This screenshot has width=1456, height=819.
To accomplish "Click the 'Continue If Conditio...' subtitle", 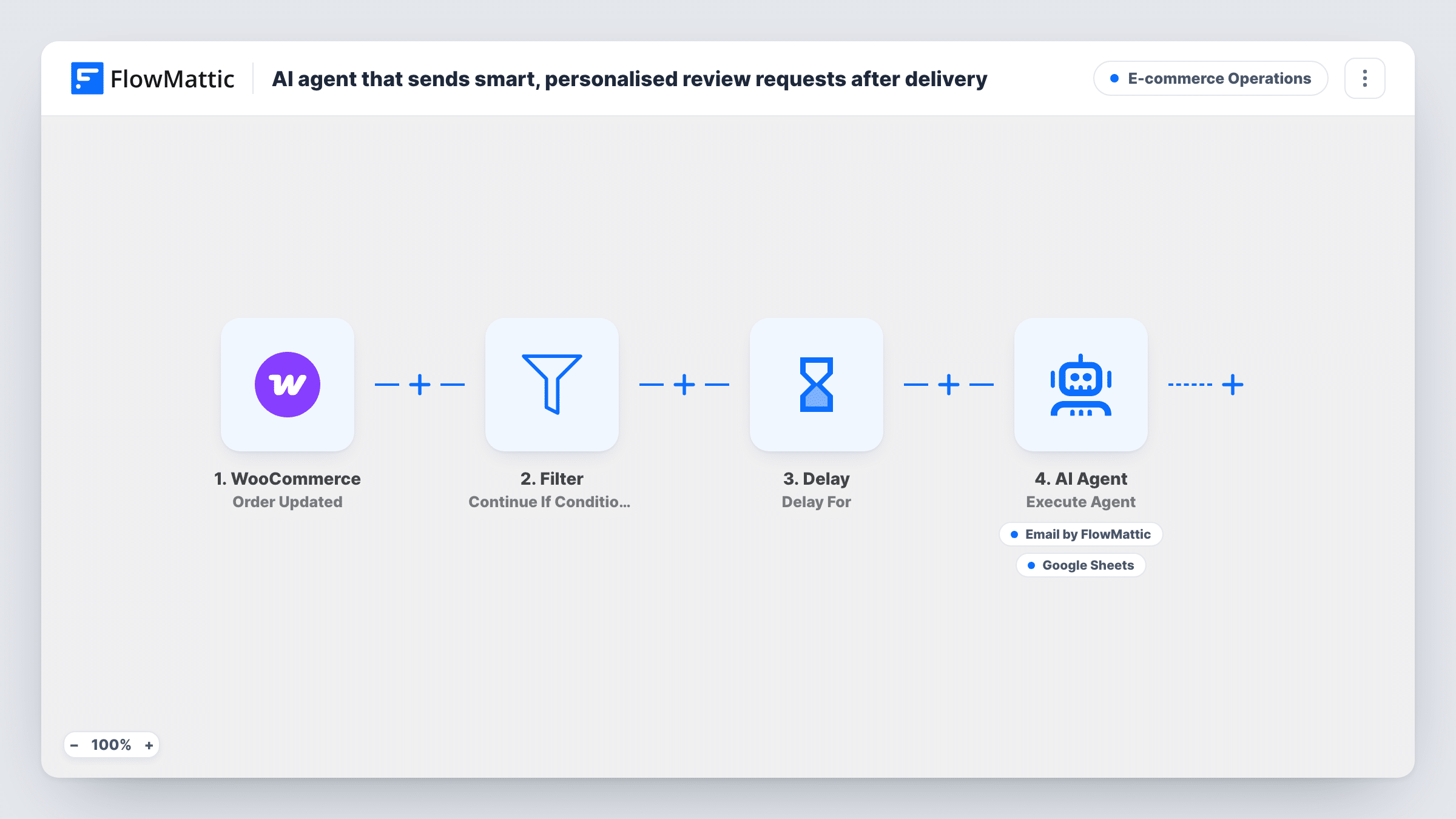I will 550,502.
